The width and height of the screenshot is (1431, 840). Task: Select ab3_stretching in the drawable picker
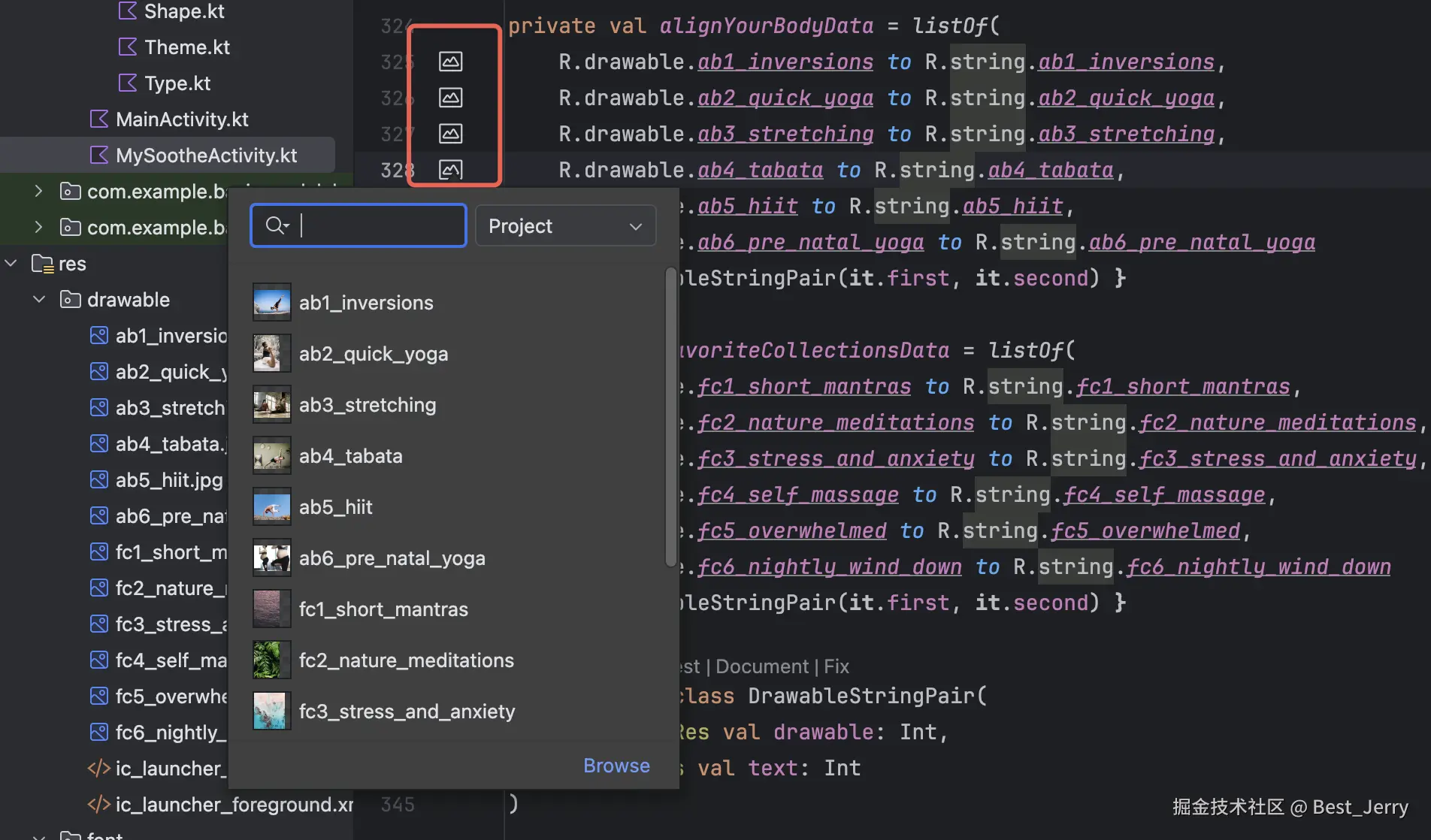click(453, 404)
